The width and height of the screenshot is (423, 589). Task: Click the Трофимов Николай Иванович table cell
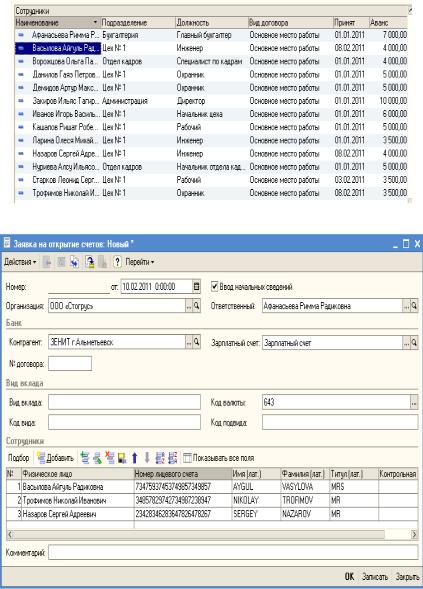[x=78, y=500]
